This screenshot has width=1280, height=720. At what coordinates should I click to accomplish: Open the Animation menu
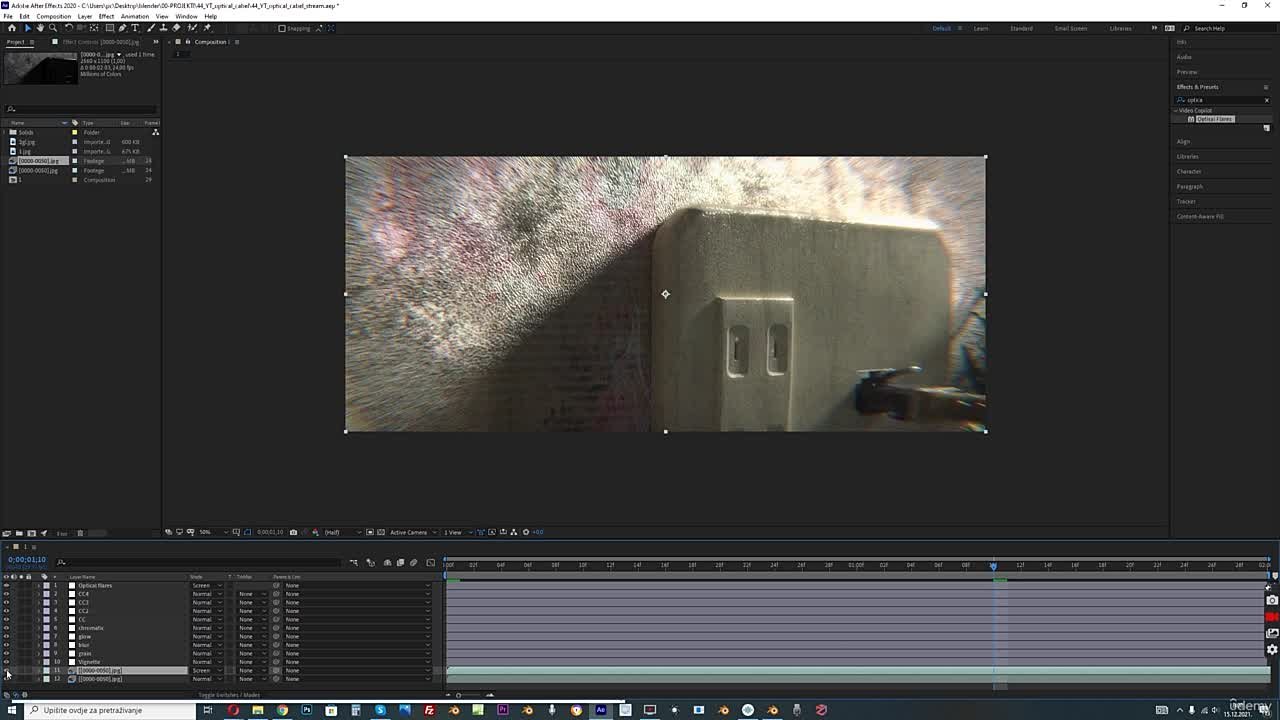(x=134, y=16)
